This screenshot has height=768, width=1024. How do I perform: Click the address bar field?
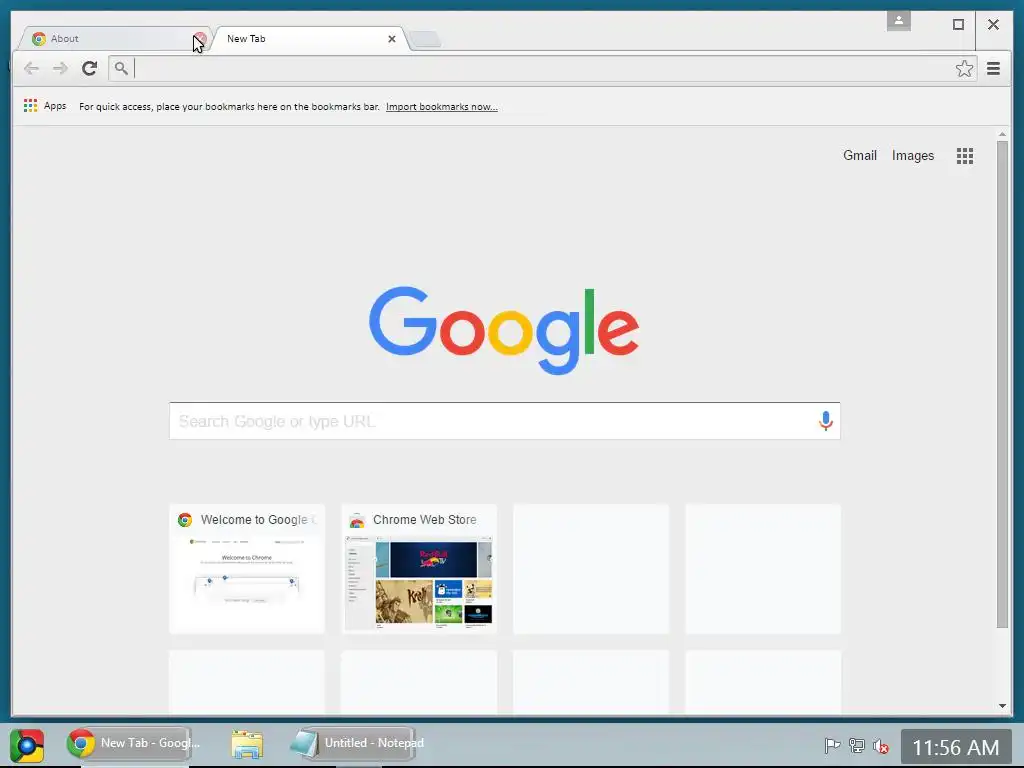pos(542,69)
